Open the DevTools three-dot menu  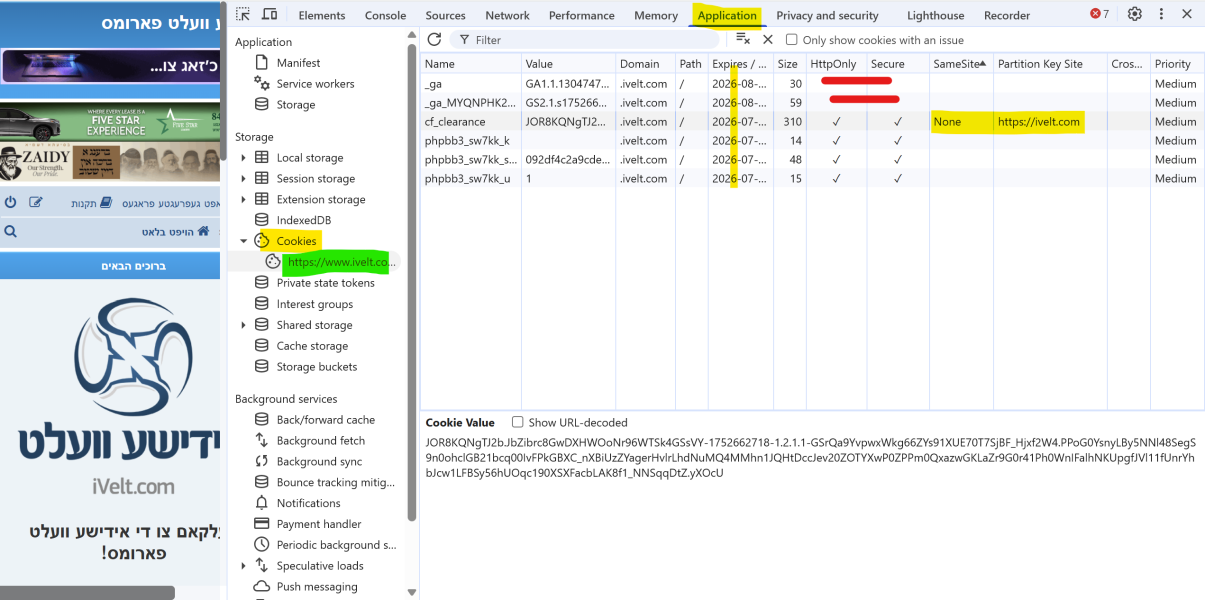click(x=1159, y=14)
